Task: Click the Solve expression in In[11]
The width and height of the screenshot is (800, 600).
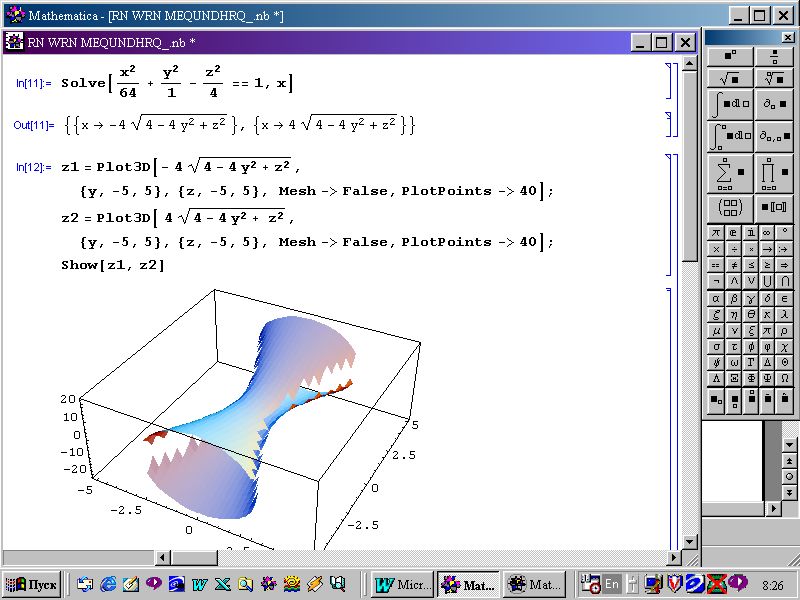Action: point(177,82)
